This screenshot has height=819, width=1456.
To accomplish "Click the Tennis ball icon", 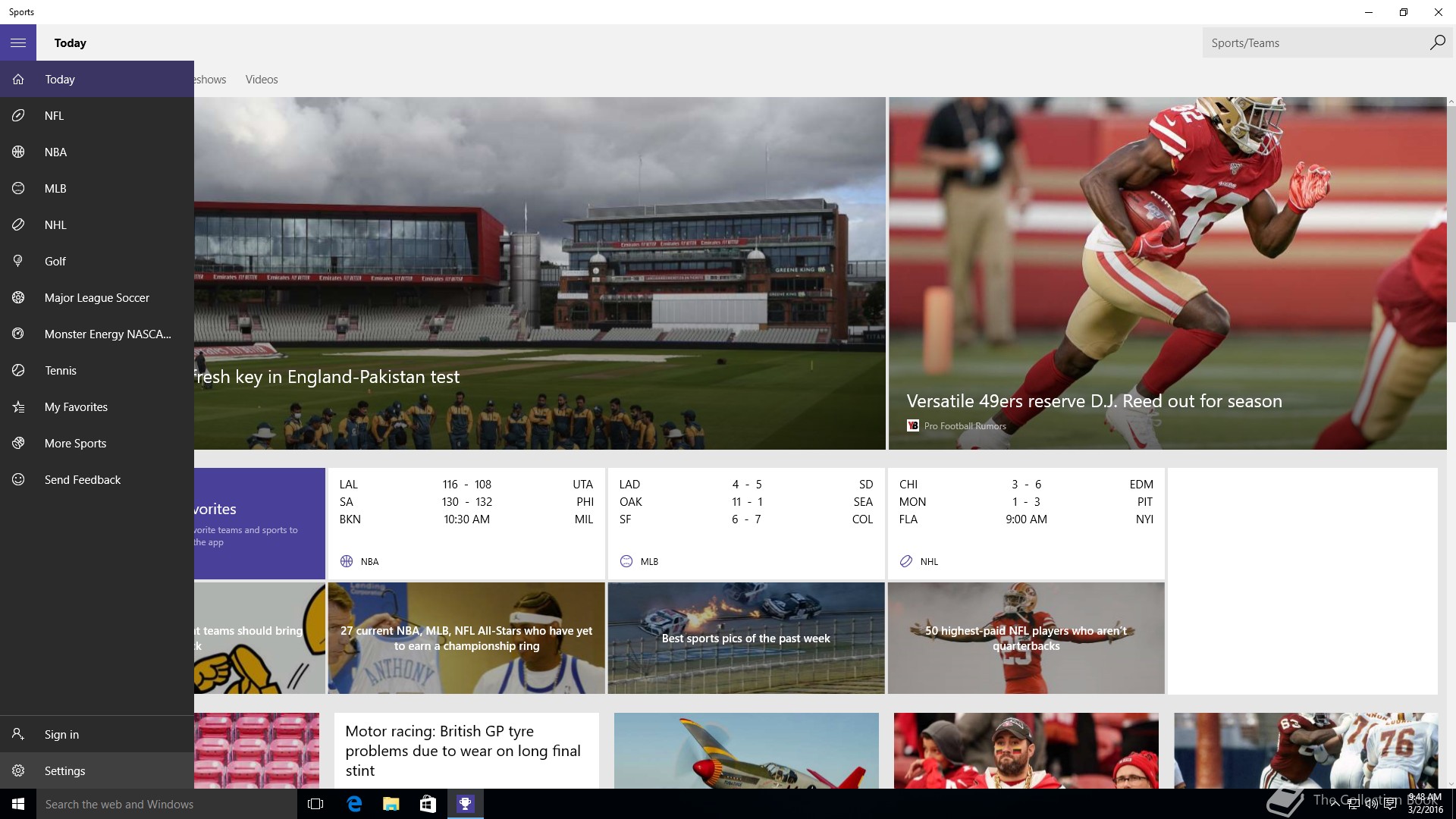I will click(x=18, y=370).
